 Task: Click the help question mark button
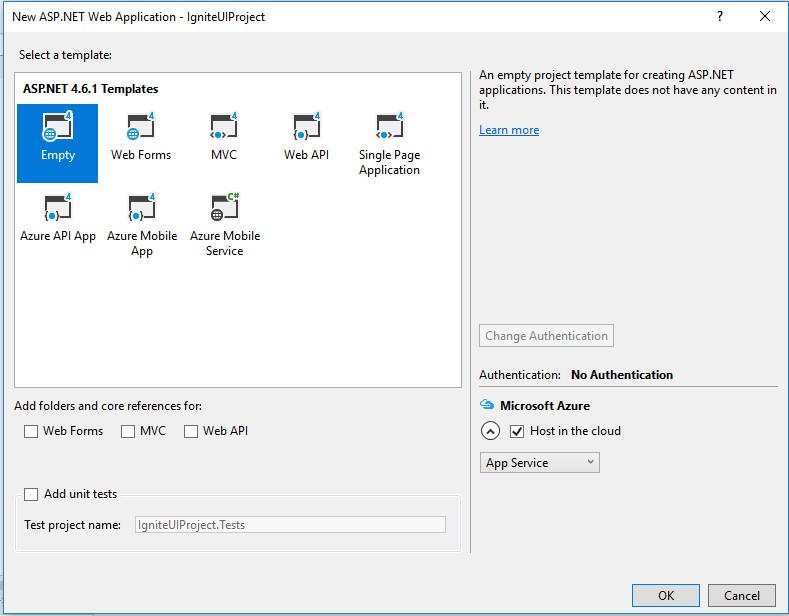(x=719, y=16)
